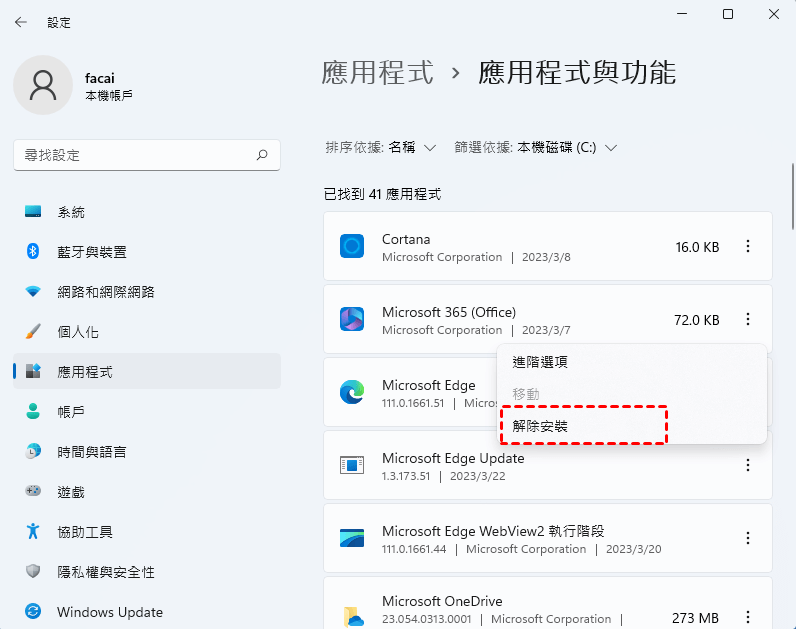796x629 pixels.
Task: Click the search magnifier icon
Action: (x=262, y=155)
